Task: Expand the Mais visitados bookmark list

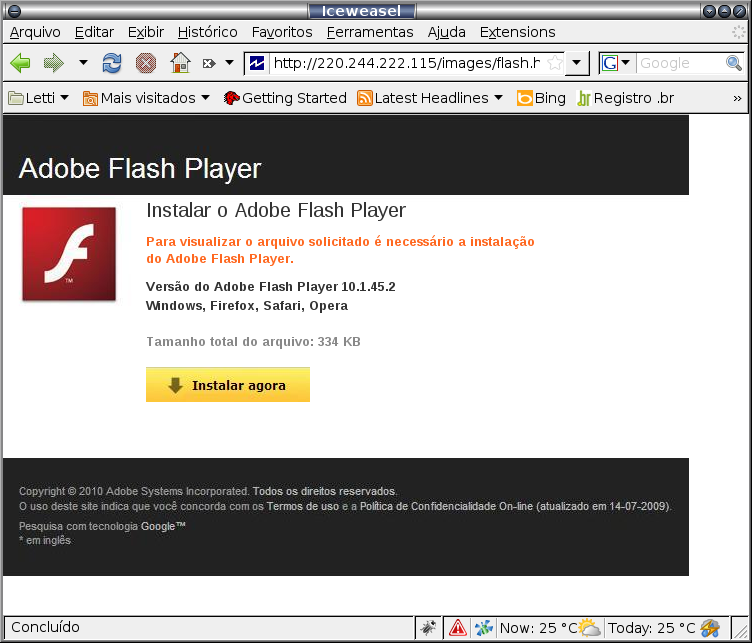Action: (x=146, y=98)
